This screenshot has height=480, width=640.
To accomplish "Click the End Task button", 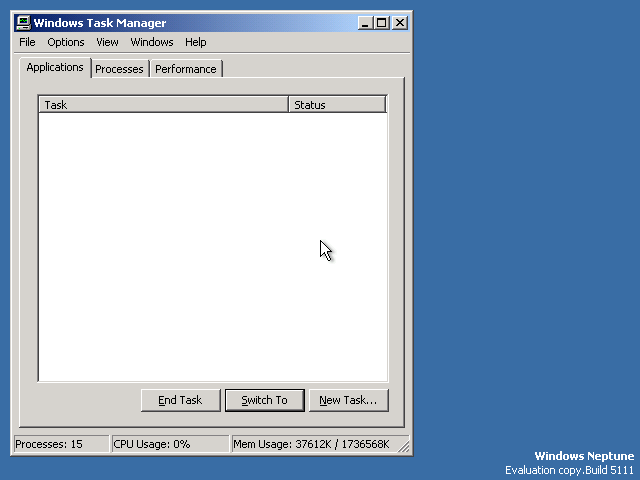I will (x=180, y=400).
